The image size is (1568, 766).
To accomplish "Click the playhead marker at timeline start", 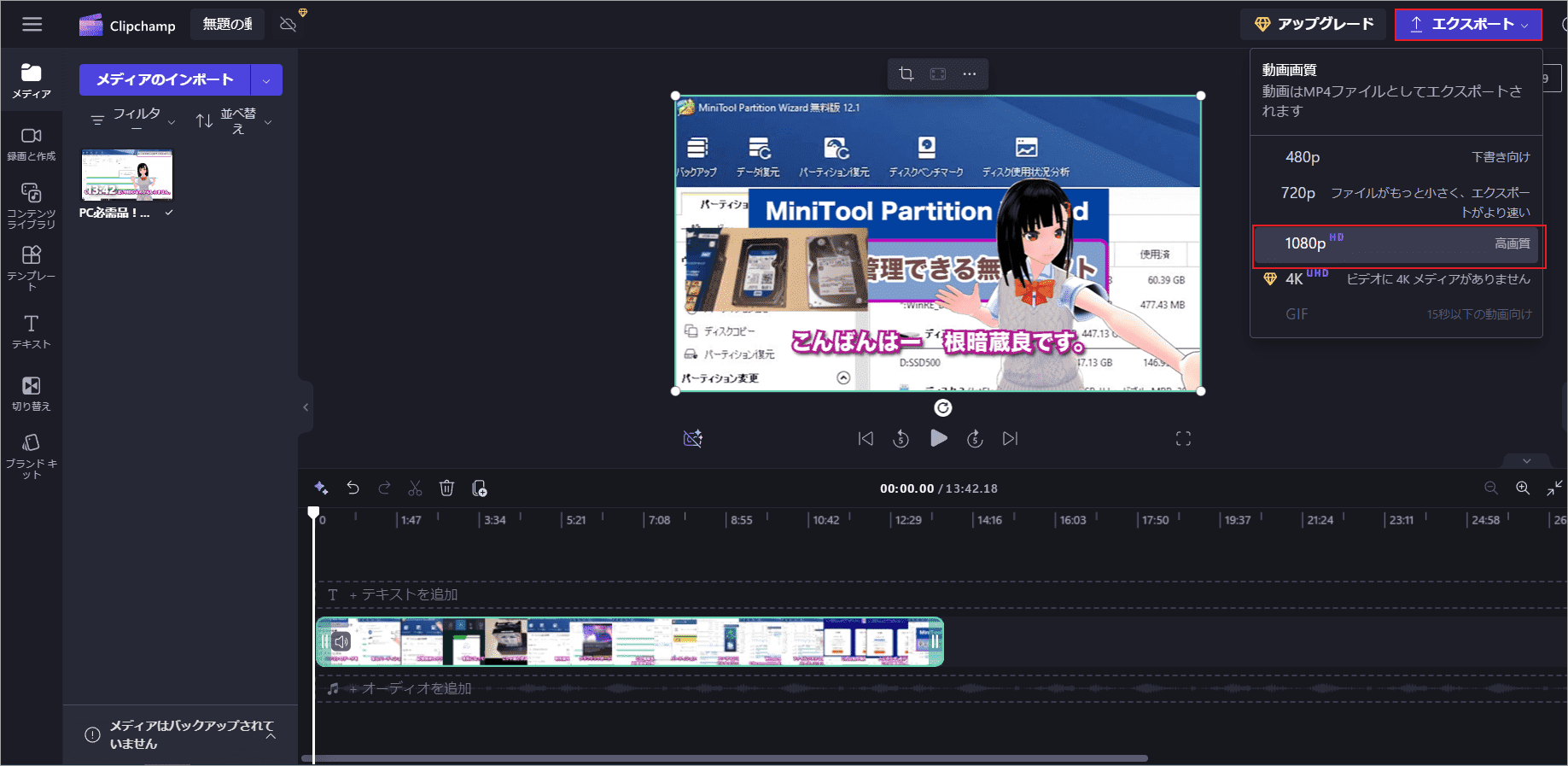I will tap(313, 513).
